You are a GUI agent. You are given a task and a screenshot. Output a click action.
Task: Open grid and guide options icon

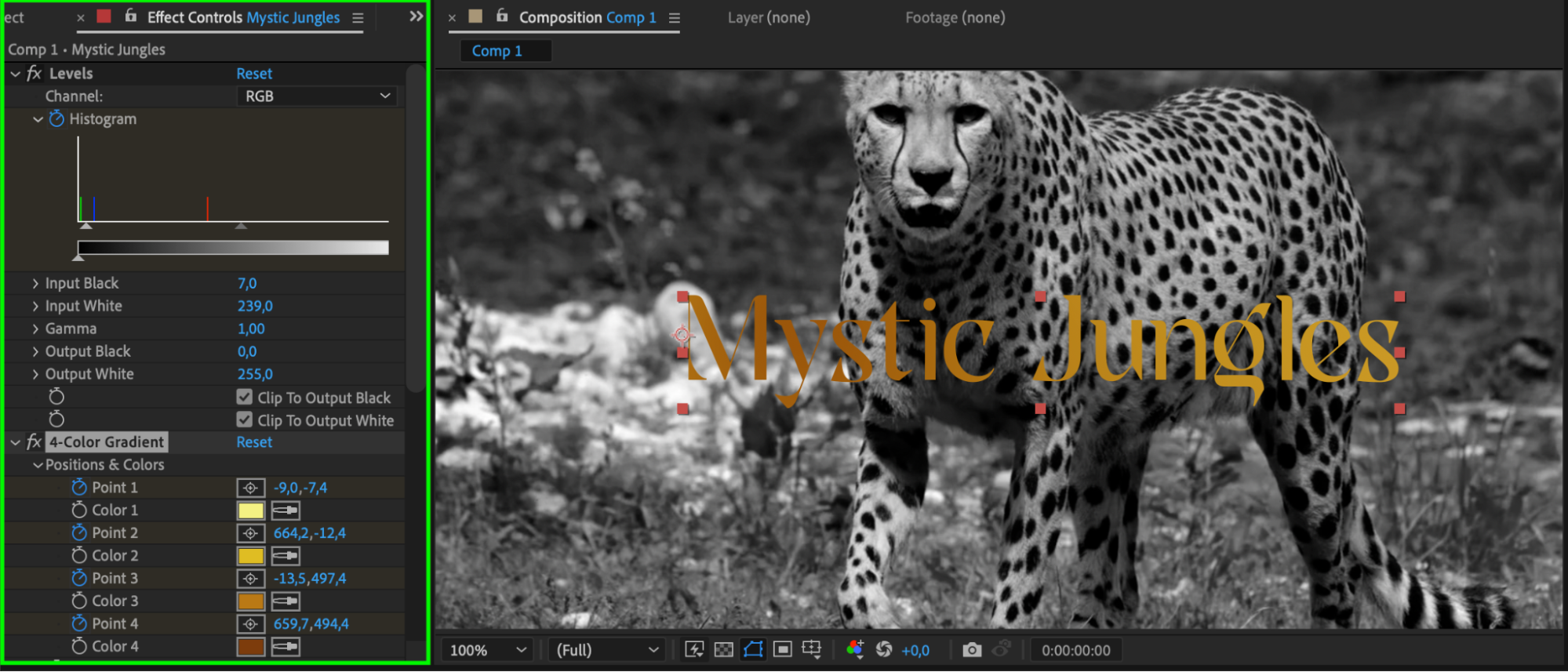[x=812, y=649]
